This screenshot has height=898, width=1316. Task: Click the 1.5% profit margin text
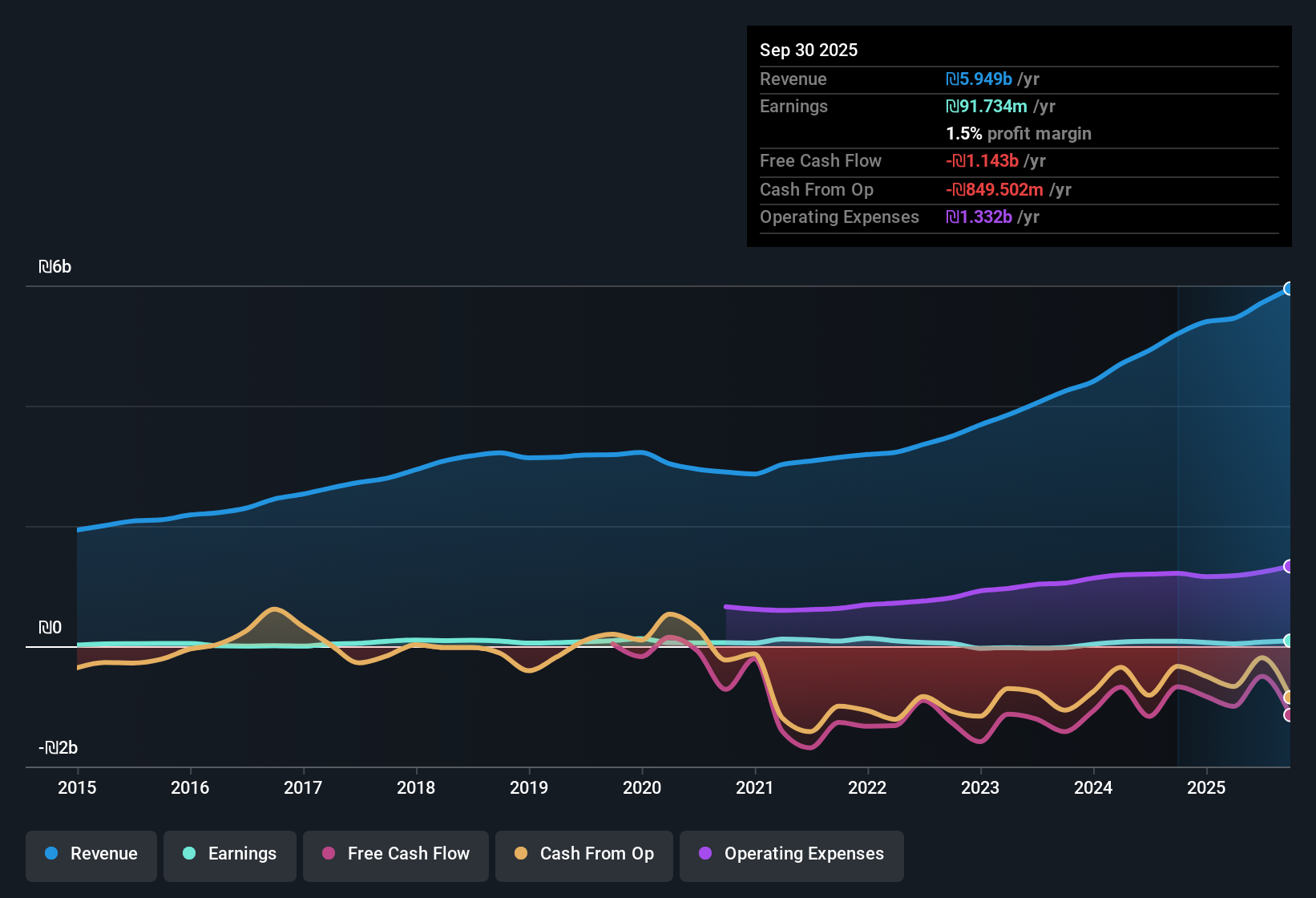point(1018,134)
